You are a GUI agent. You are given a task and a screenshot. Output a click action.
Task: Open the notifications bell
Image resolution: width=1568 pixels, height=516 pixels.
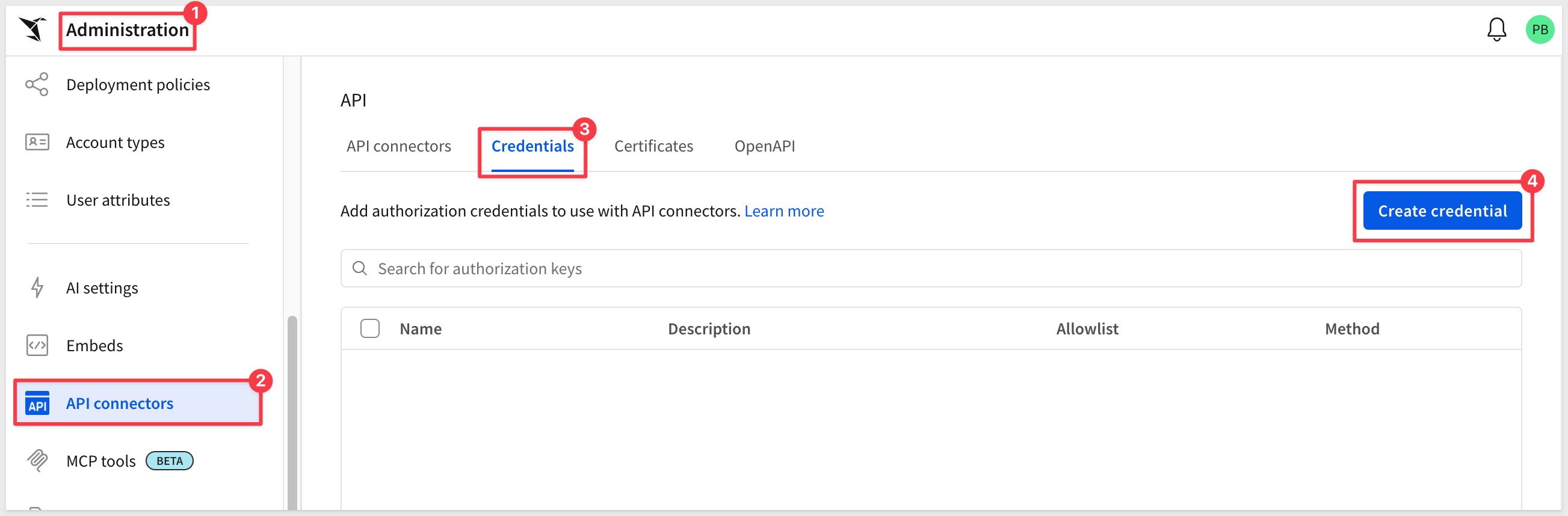click(1496, 29)
